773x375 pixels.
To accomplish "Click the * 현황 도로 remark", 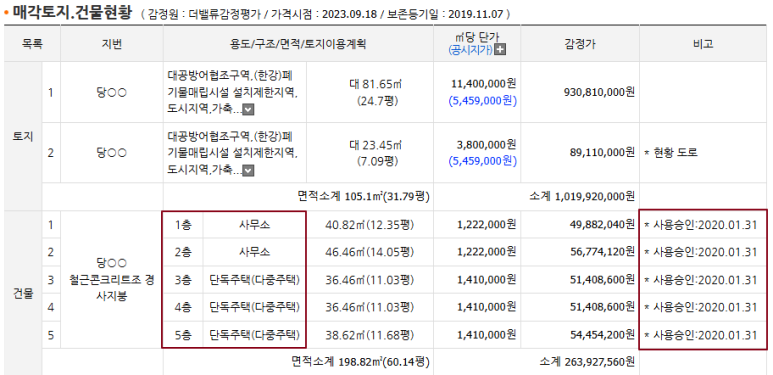I will (x=671, y=153).
